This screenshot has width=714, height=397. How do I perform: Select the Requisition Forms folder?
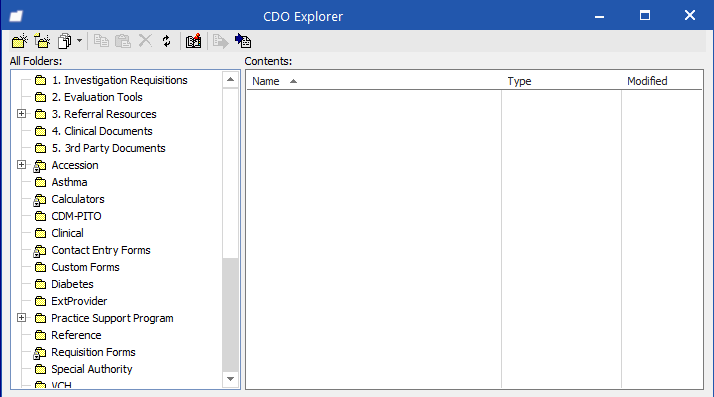pos(93,352)
